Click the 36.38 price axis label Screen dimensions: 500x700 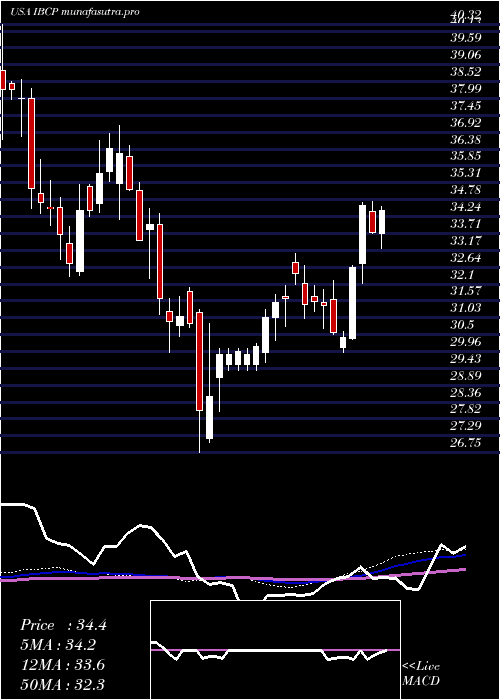(466, 139)
